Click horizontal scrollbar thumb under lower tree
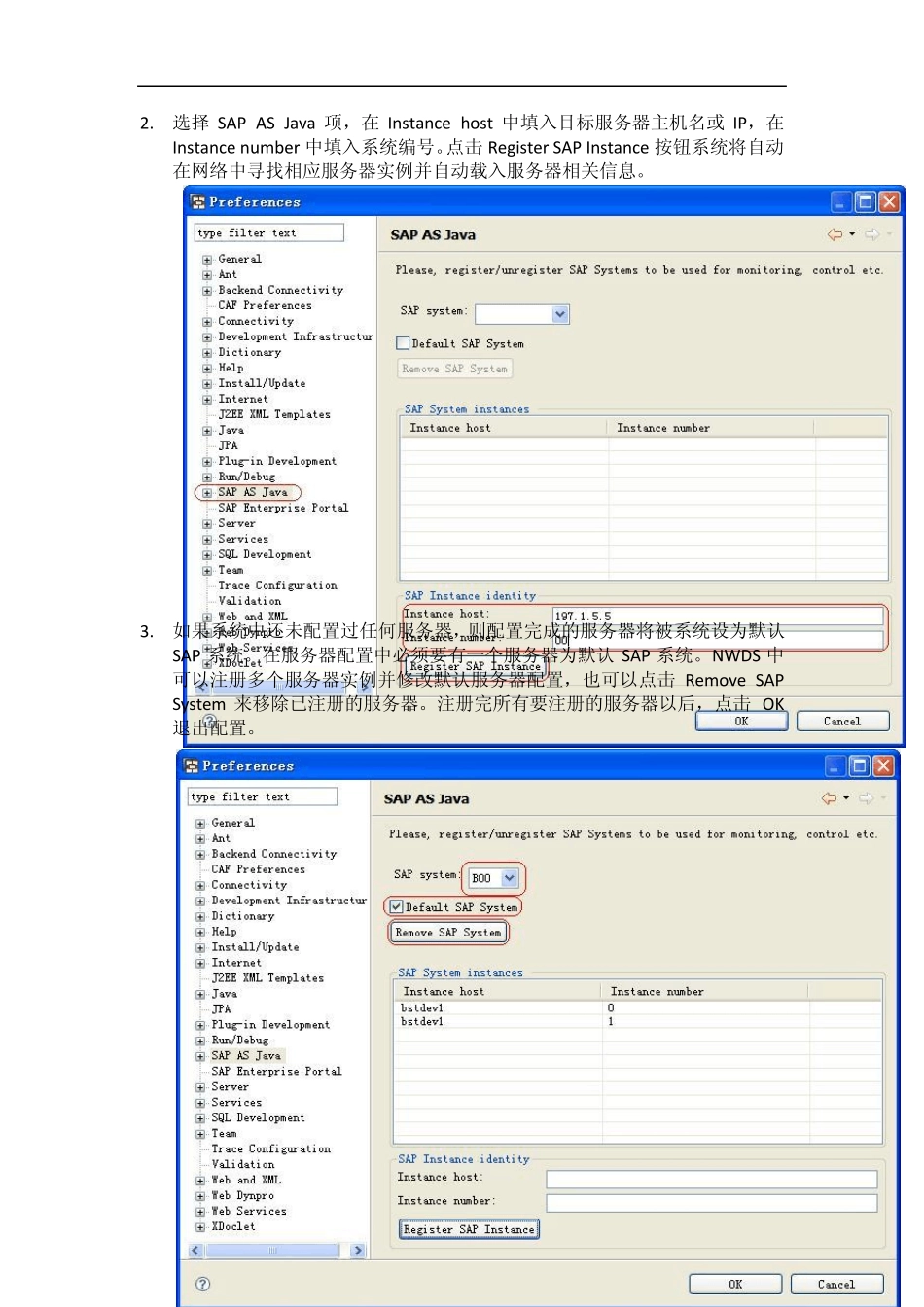 coord(271,1251)
